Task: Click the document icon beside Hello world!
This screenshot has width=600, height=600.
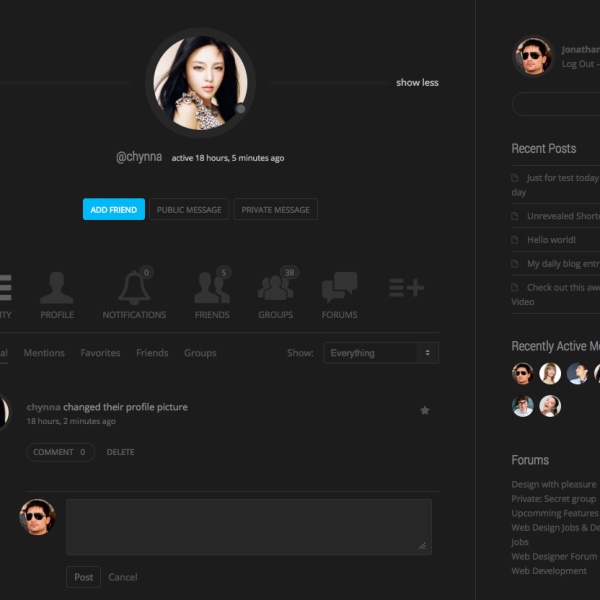Action: [x=515, y=241]
